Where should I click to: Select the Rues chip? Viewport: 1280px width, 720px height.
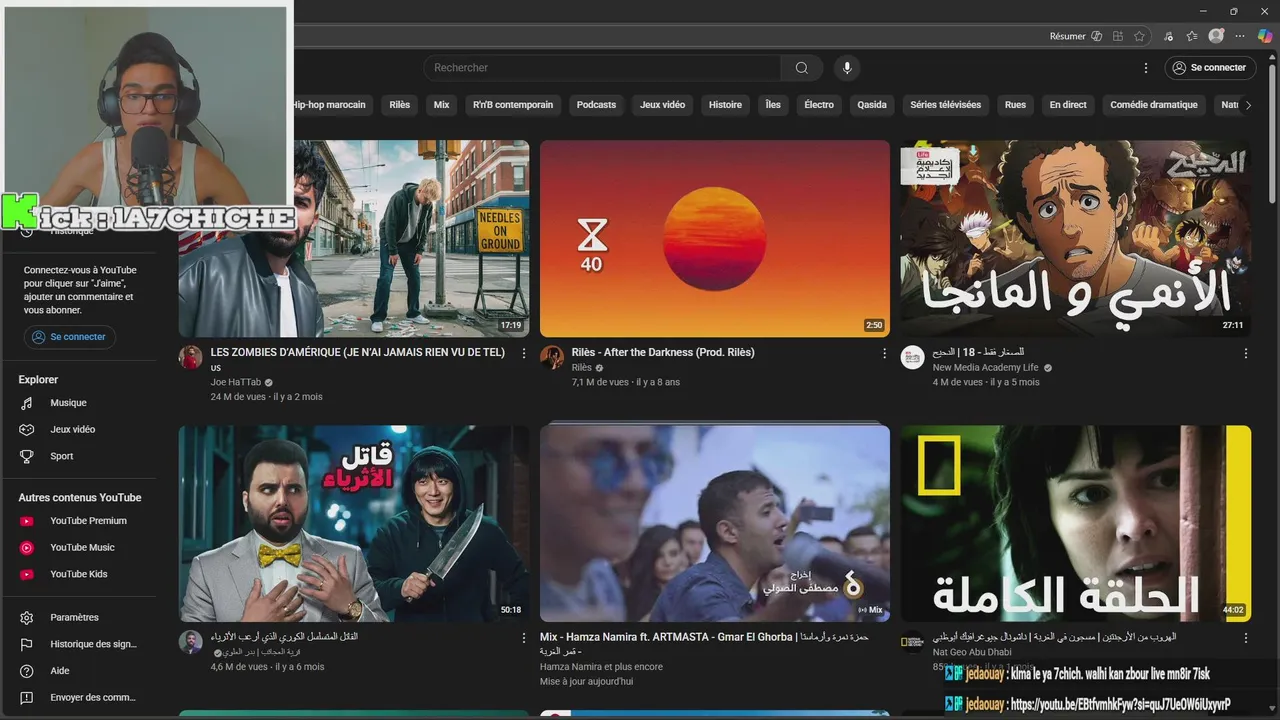pos(1015,105)
